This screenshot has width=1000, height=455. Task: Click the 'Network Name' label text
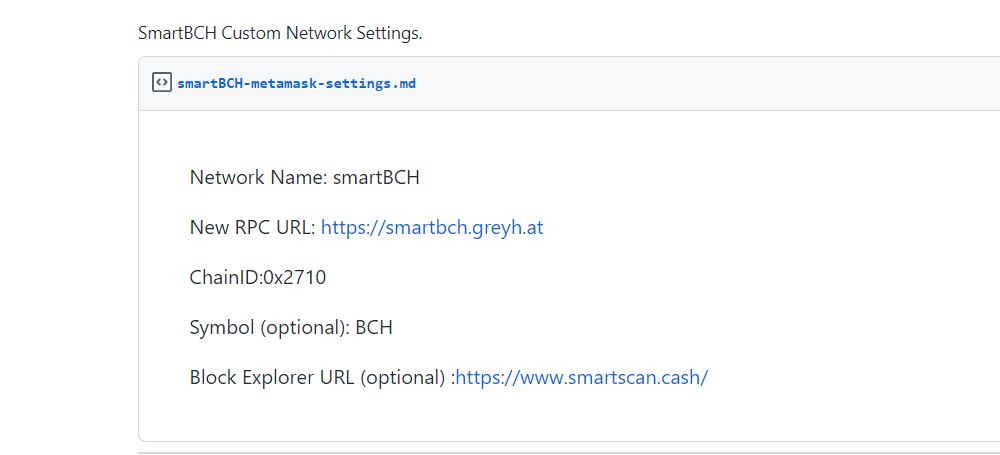click(258, 177)
